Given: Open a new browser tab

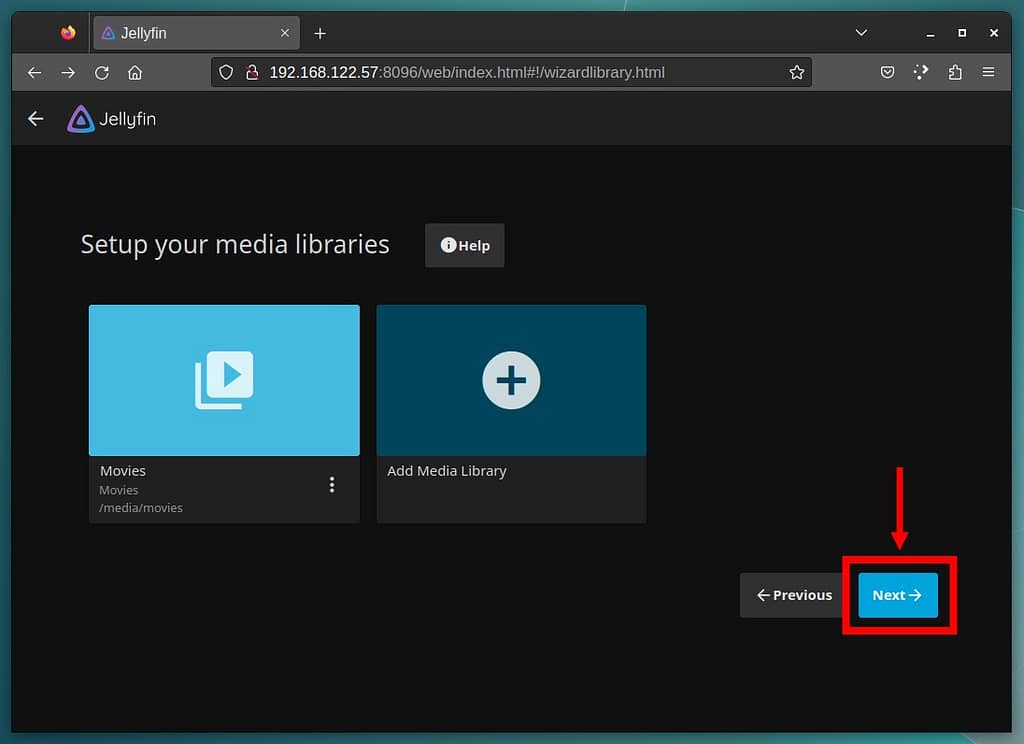Looking at the screenshot, I should pos(320,33).
